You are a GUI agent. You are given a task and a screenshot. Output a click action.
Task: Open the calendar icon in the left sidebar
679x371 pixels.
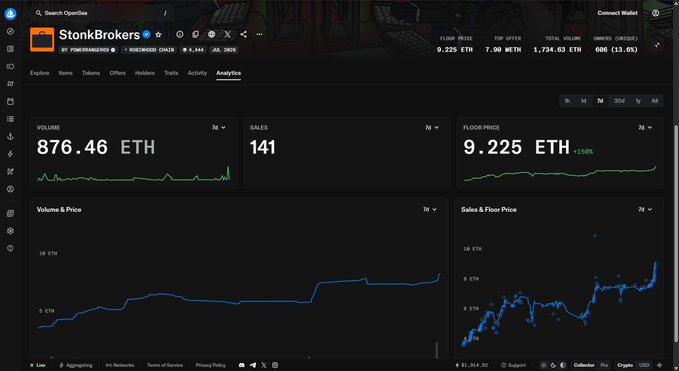(x=10, y=101)
